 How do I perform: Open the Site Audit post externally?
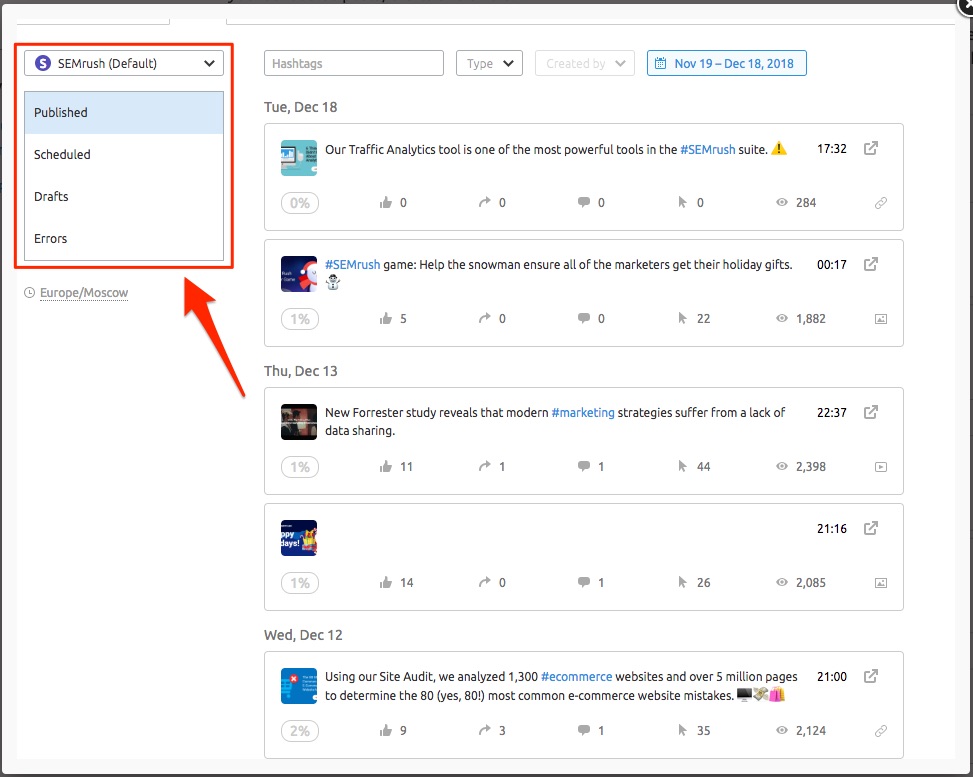(871, 676)
